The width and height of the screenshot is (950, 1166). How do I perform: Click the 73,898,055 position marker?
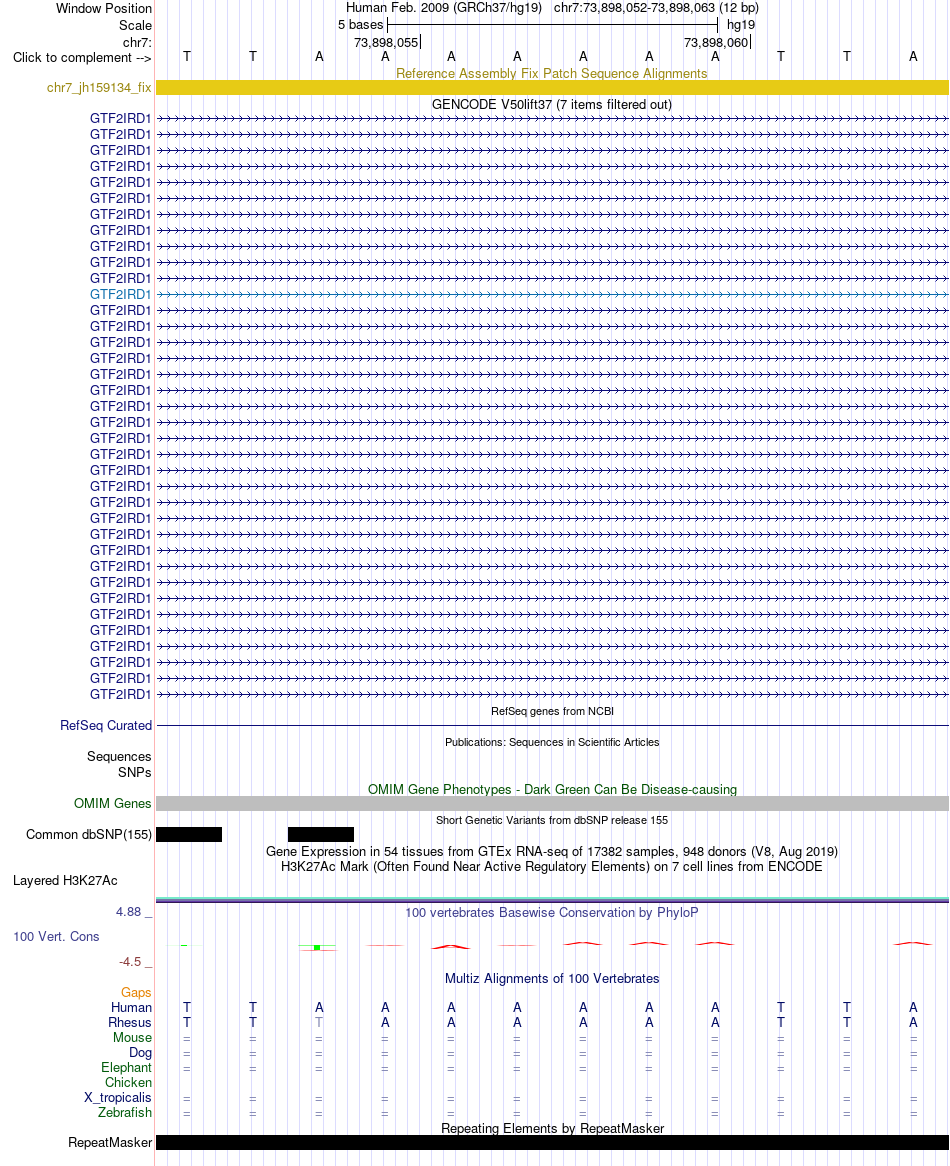click(387, 43)
